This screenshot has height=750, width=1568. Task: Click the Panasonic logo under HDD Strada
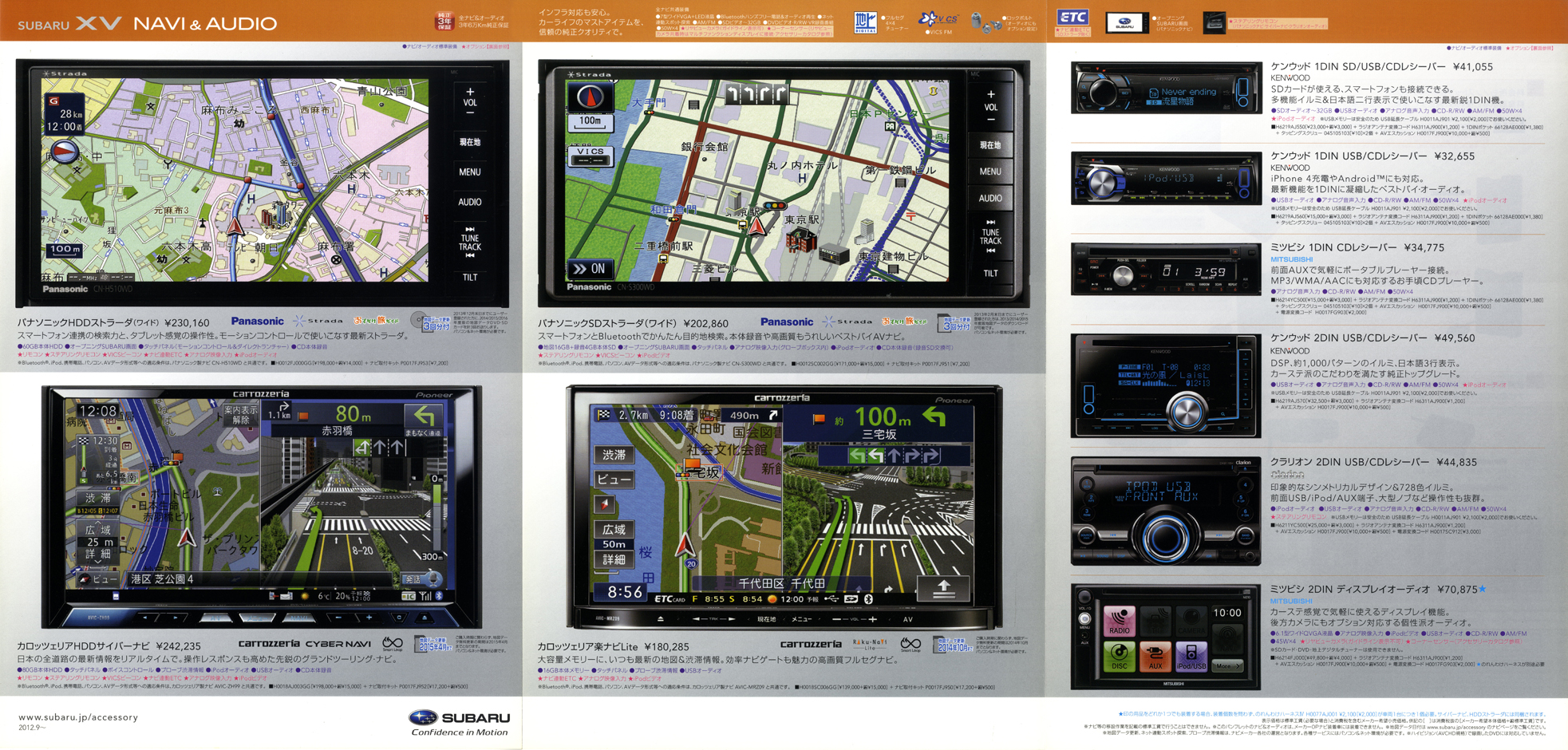pos(257,322)
